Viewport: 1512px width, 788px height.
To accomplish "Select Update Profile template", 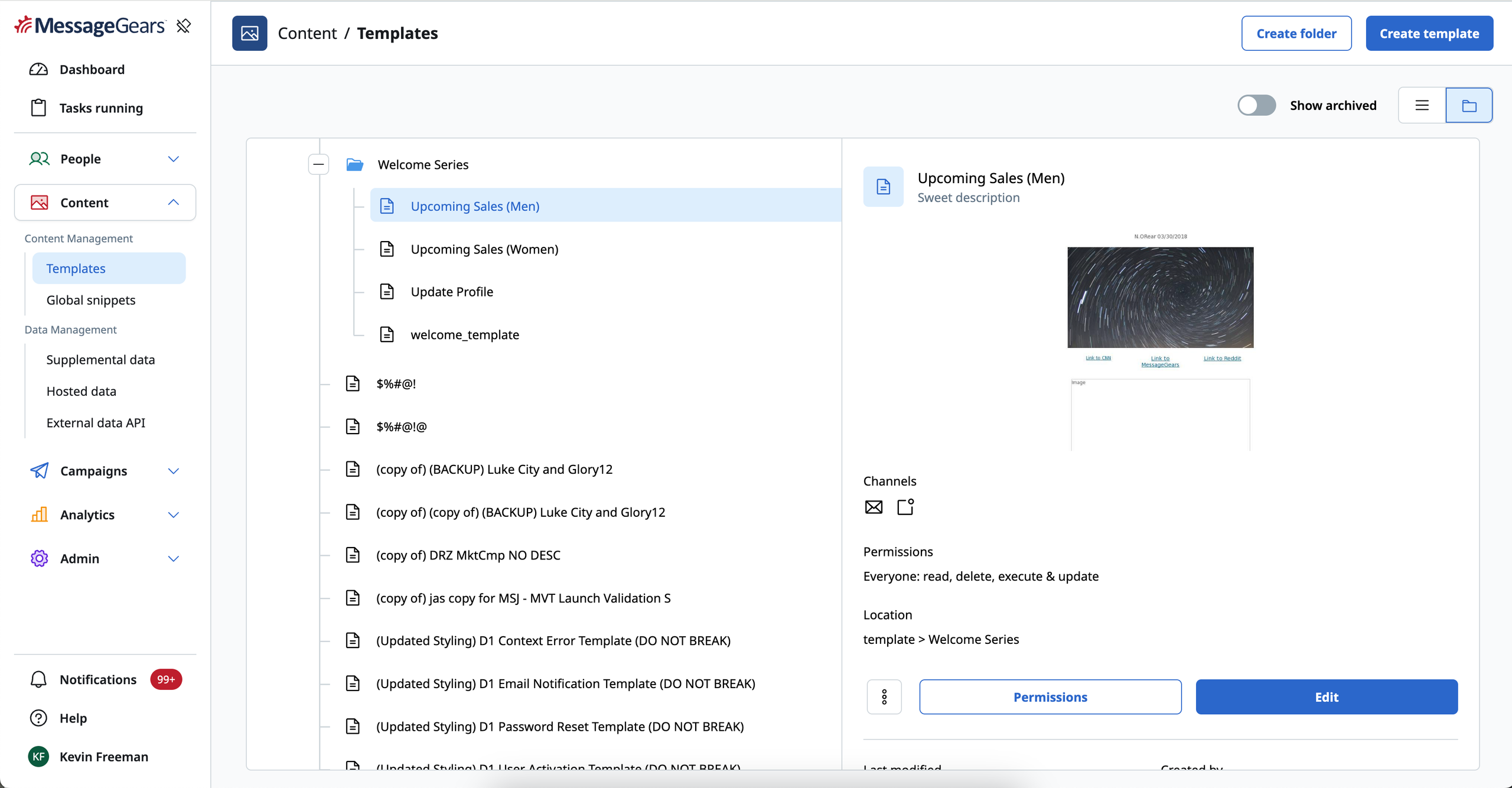I will (452, 292).
